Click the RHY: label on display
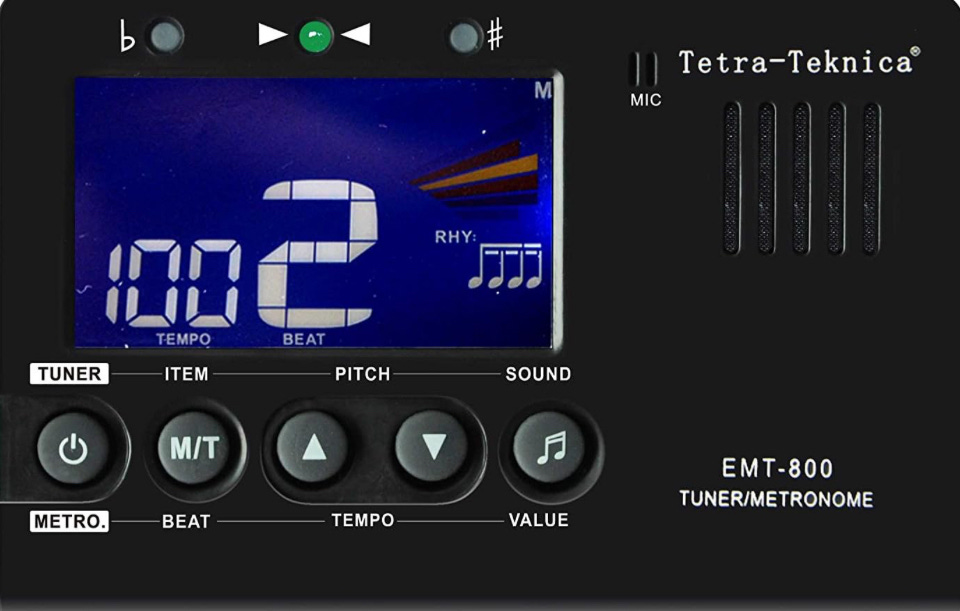 tap(455, 237)
